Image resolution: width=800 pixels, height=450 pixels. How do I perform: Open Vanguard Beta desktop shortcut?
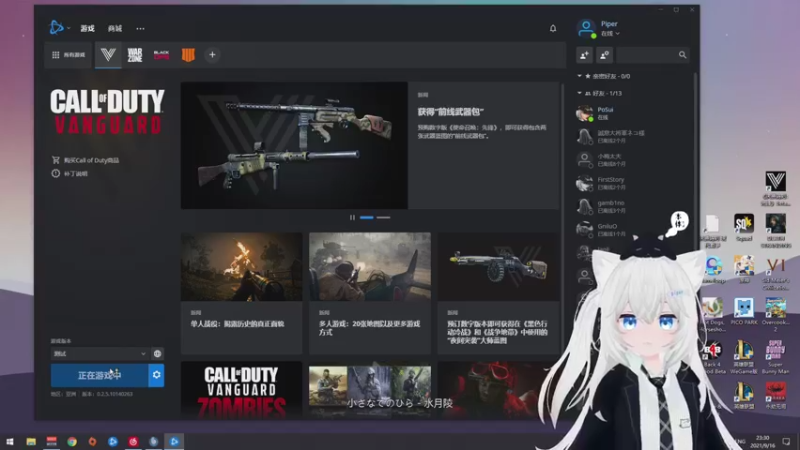[x=776, y=189]
